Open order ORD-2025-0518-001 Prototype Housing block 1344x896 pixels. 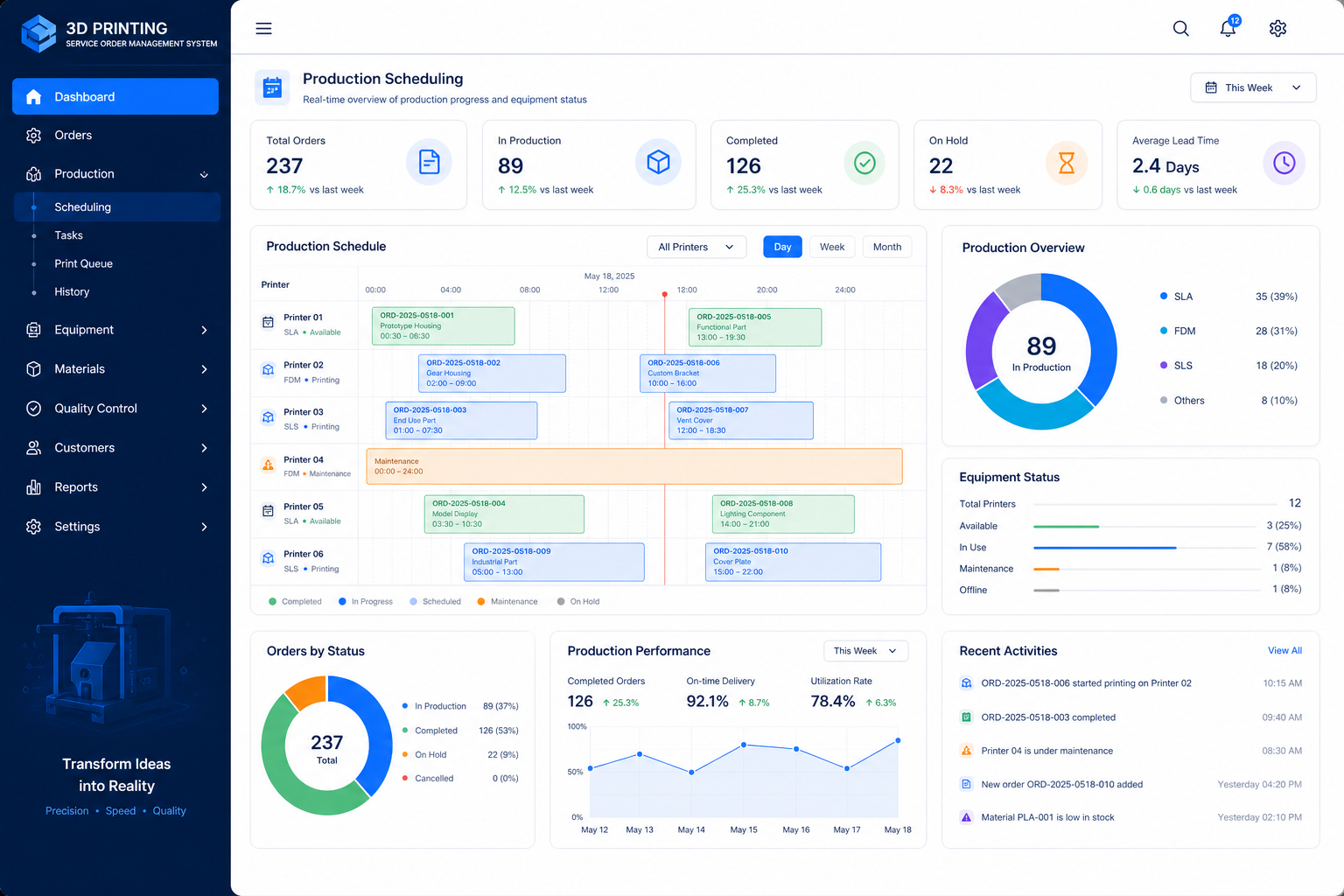[443, 326]
